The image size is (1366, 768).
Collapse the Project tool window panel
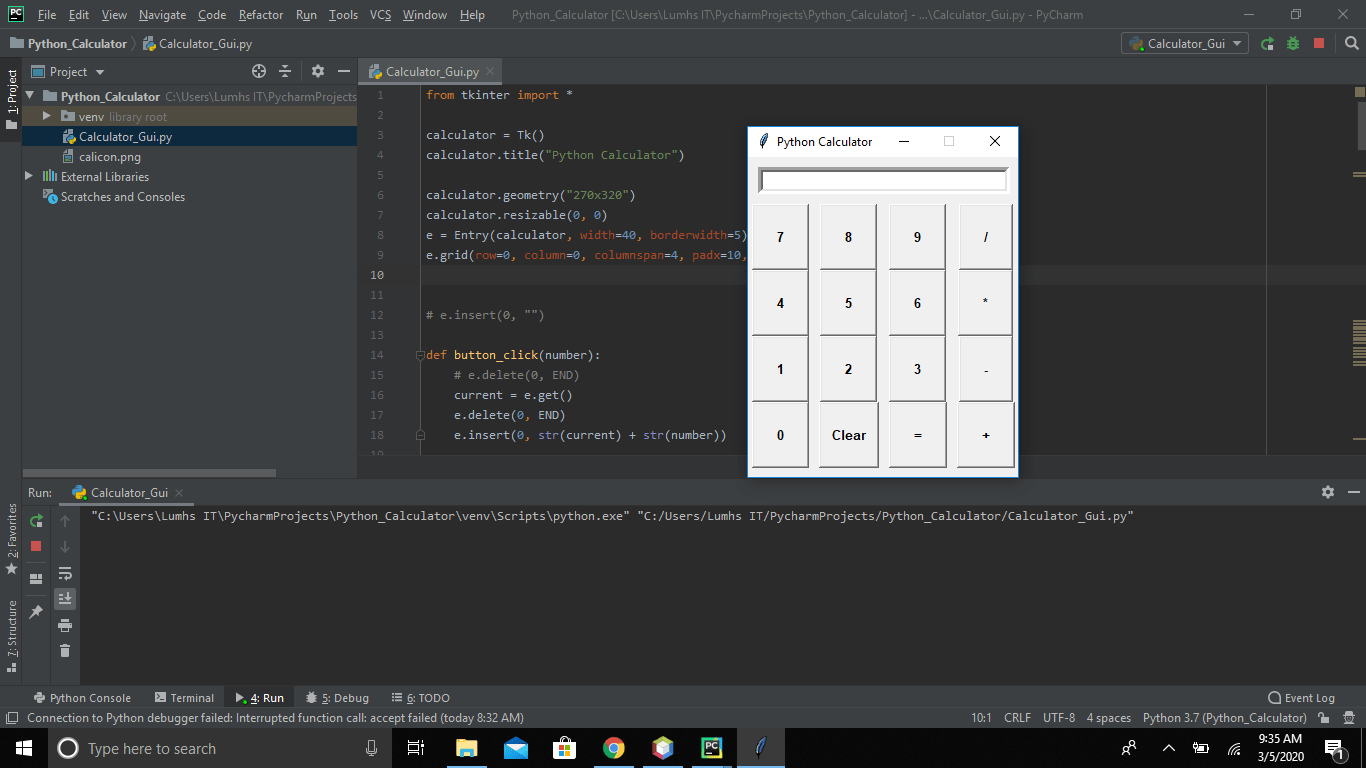pos(343,71)
